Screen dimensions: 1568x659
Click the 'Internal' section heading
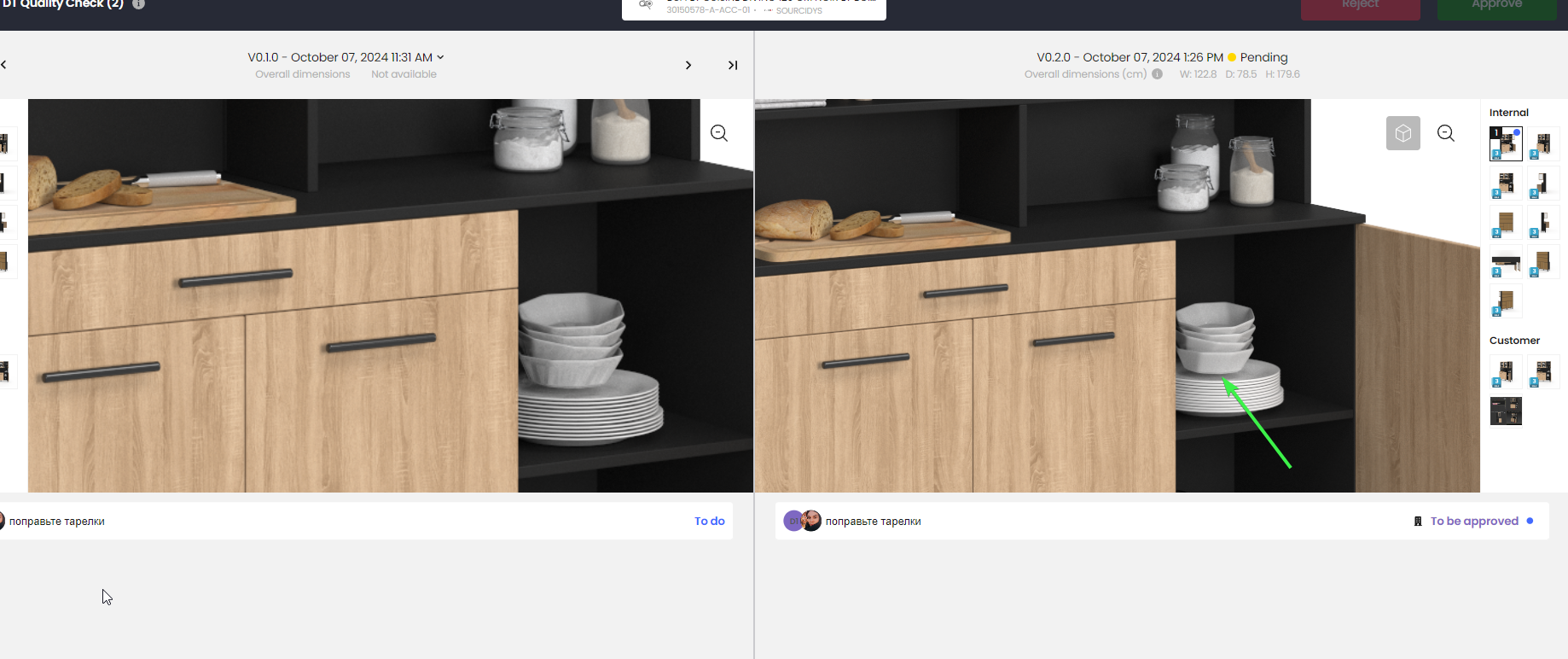point(1508,113)
